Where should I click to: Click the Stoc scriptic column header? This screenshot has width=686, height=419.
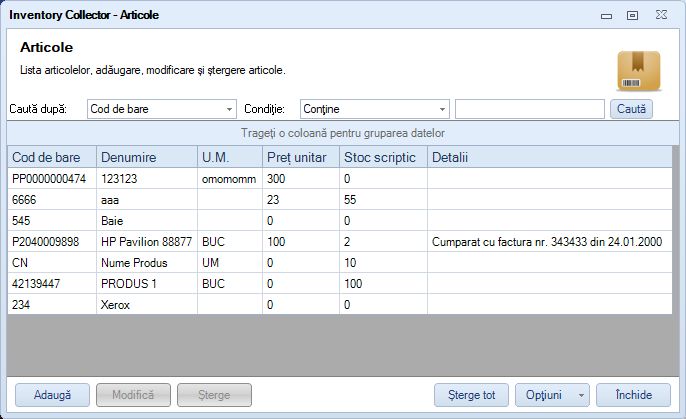[x=384, y=157]
